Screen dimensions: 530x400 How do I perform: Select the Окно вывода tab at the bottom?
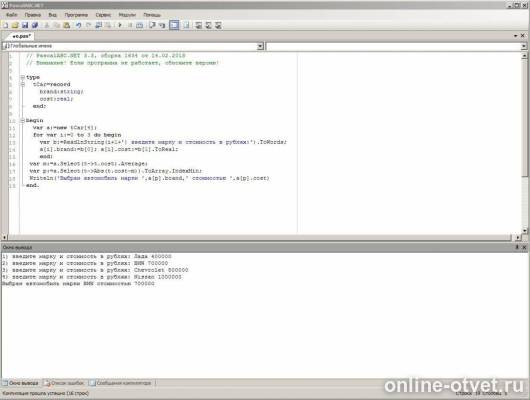click(20, 383)
